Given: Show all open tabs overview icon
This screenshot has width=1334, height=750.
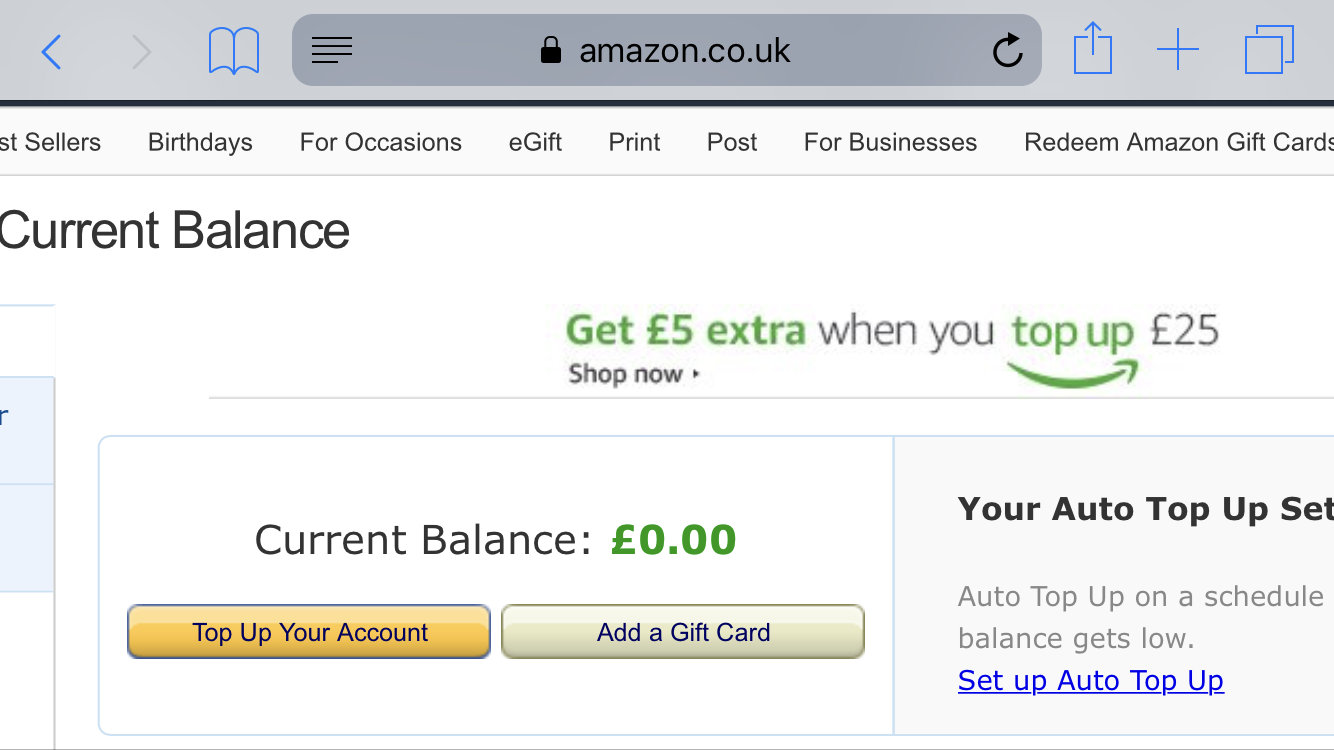Looking at the screenshot, I should [1269, 50].
